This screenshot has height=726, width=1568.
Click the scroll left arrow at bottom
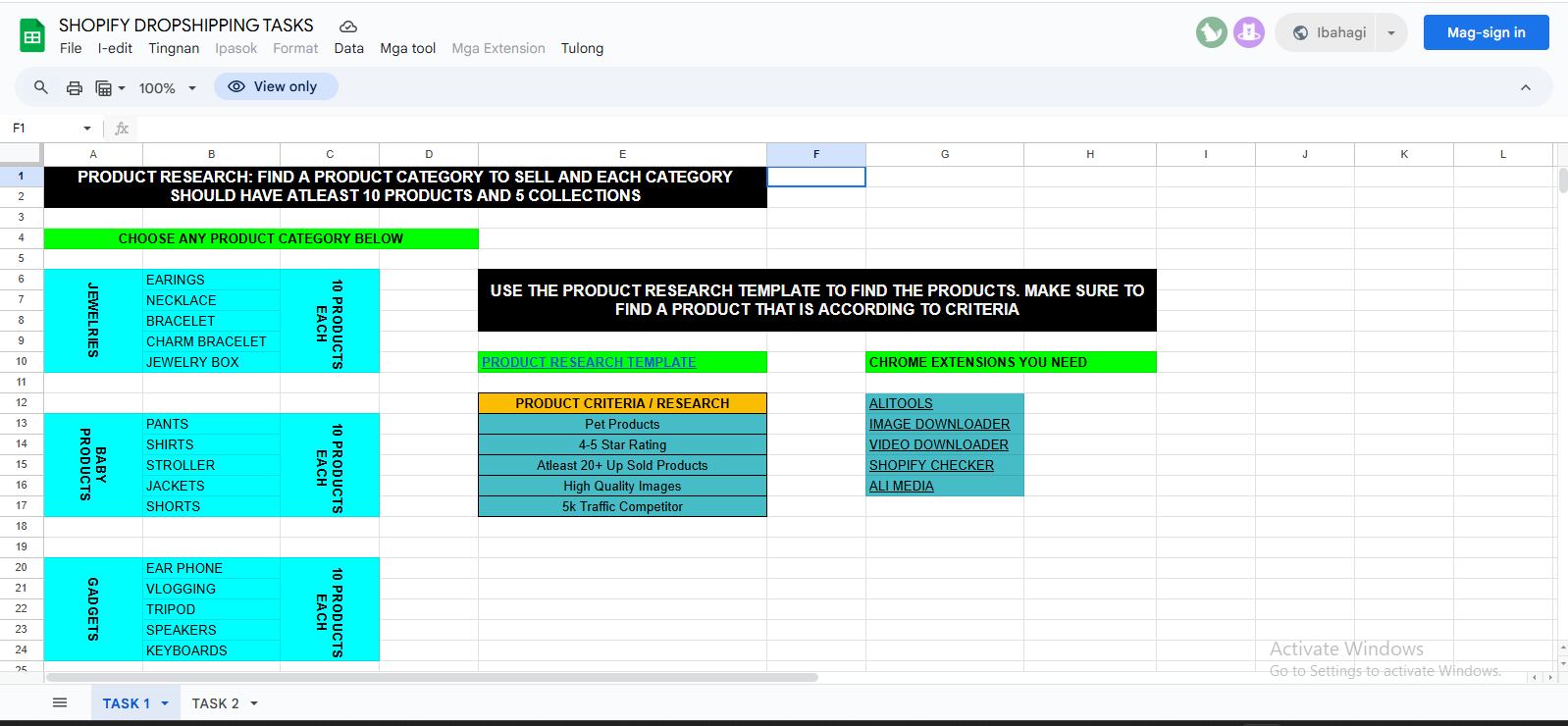click(1535, 677)
